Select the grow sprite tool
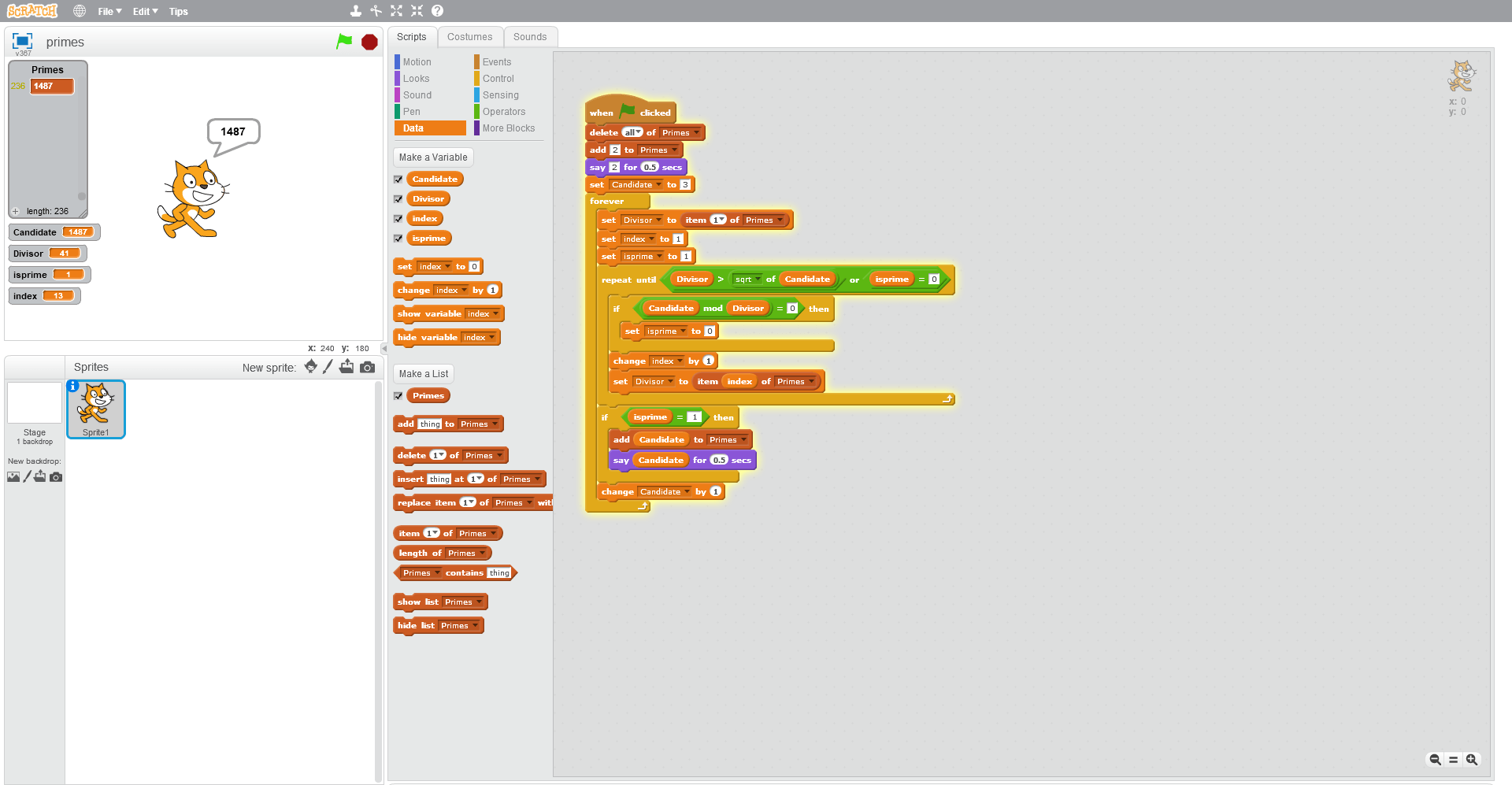 [x=396, y=11]
